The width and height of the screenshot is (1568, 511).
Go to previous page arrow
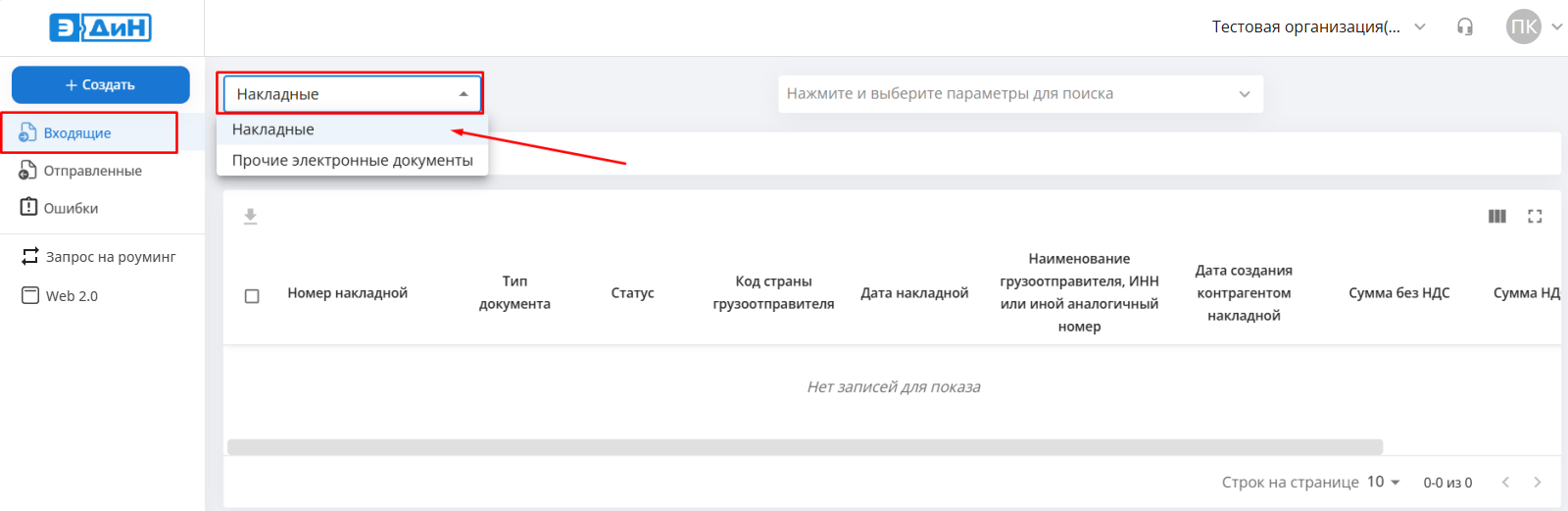click(x=1505, y=483)
